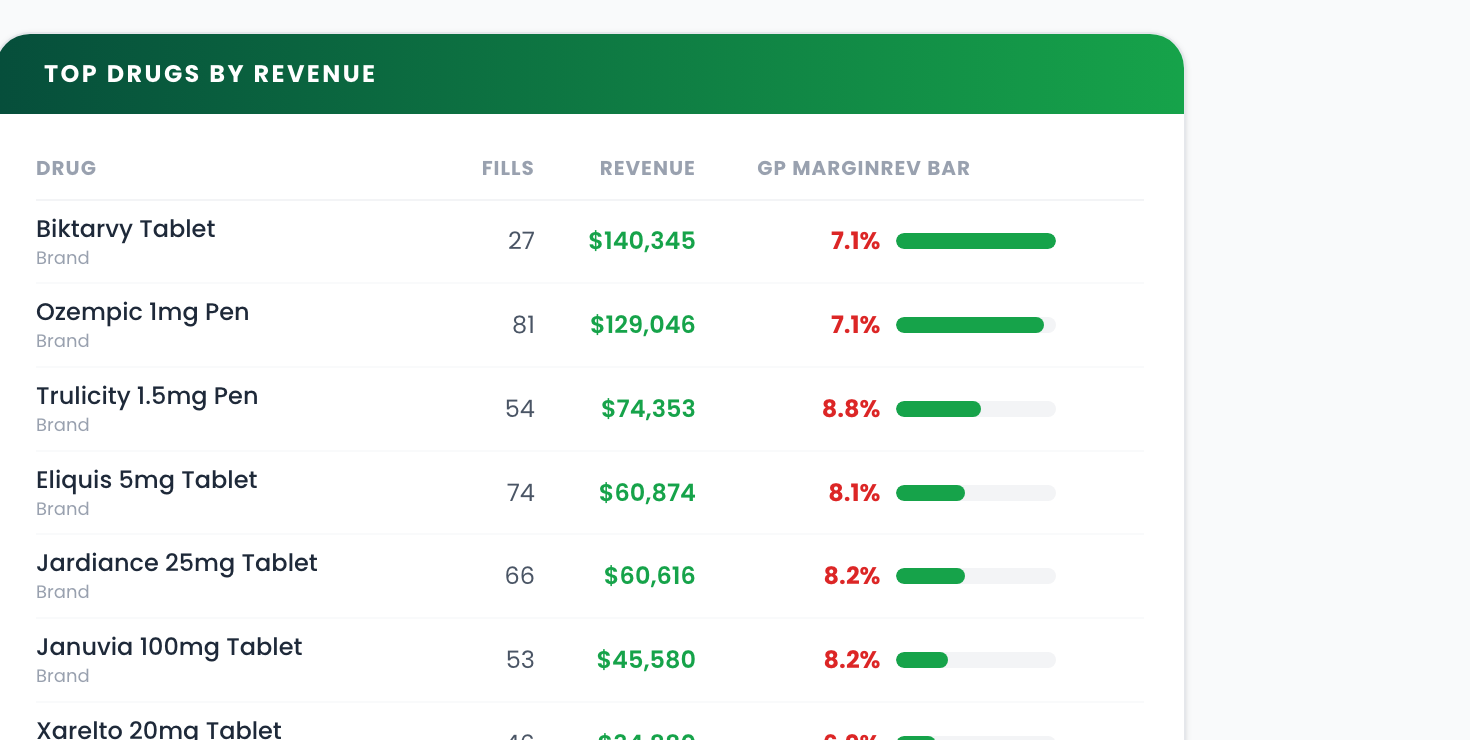Click the Jardiance revenue bar

pos(976,576)
